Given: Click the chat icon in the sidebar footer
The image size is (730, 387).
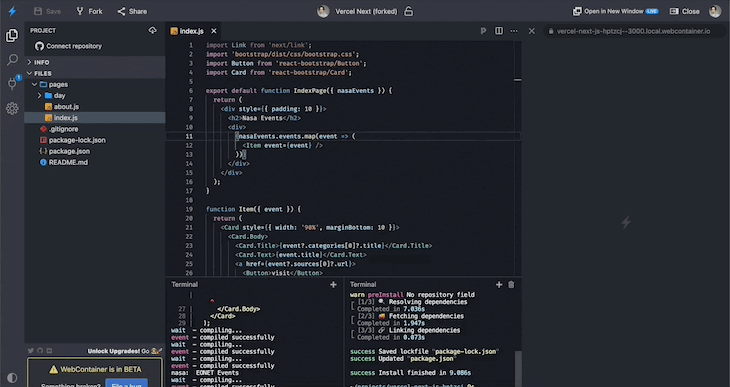Looking at the screenshot, I should (49, 351).
